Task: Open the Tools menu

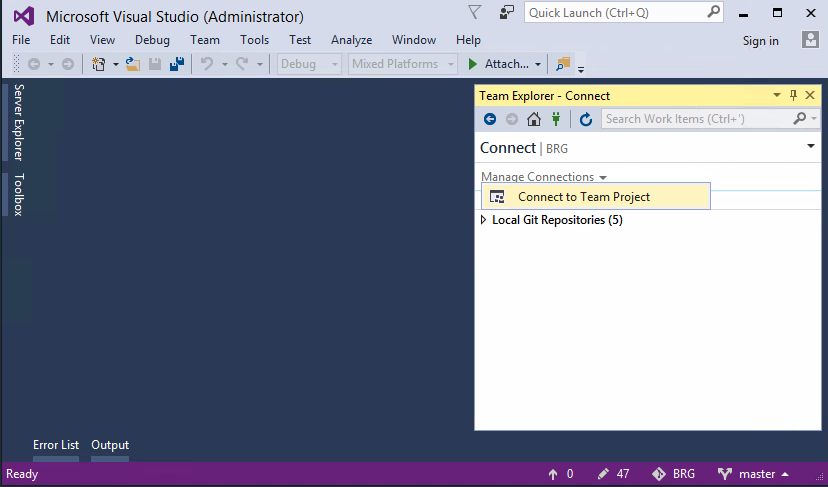Action: click(x=255, y=40)
